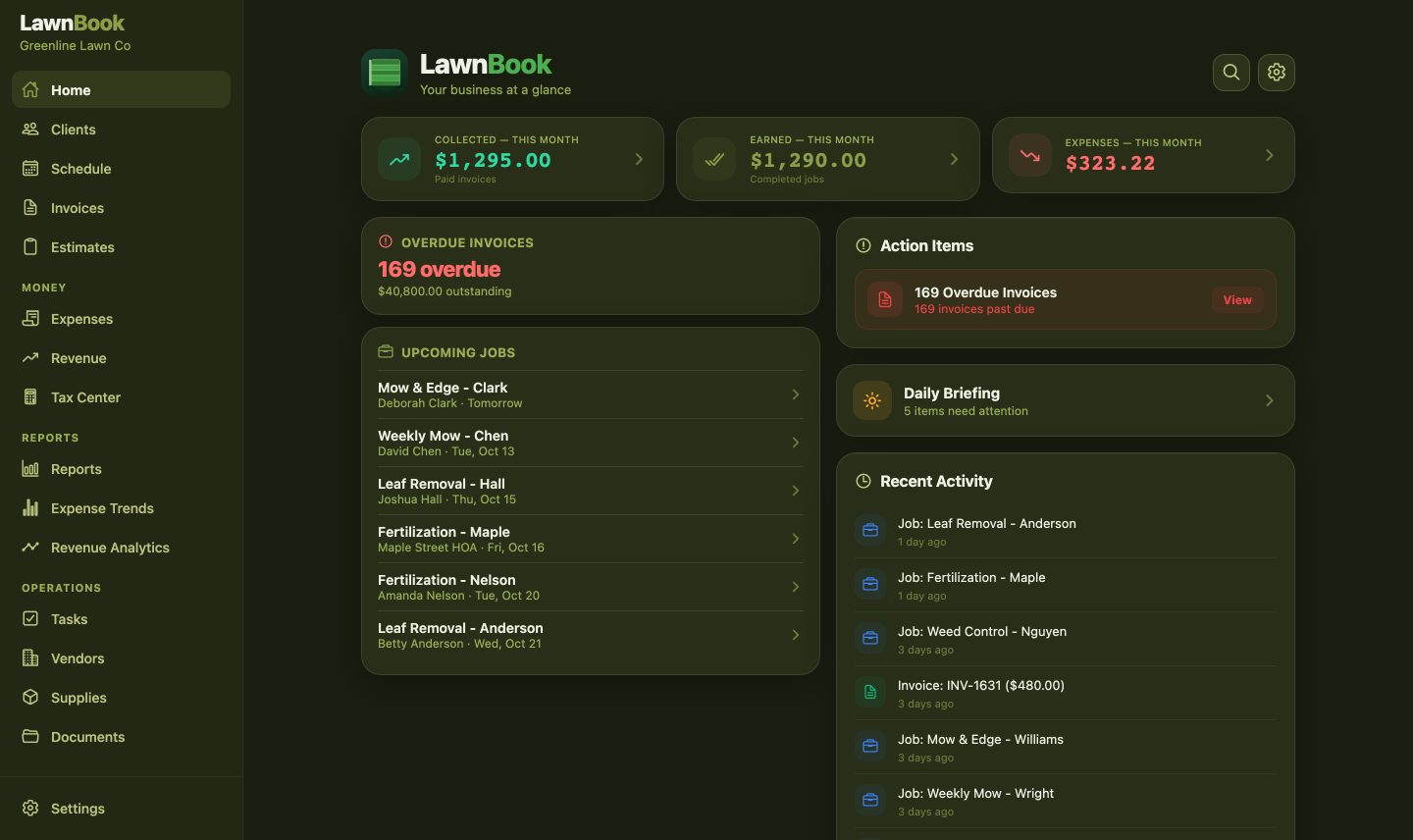Open Reports in the sidebar

pos(121,468)
